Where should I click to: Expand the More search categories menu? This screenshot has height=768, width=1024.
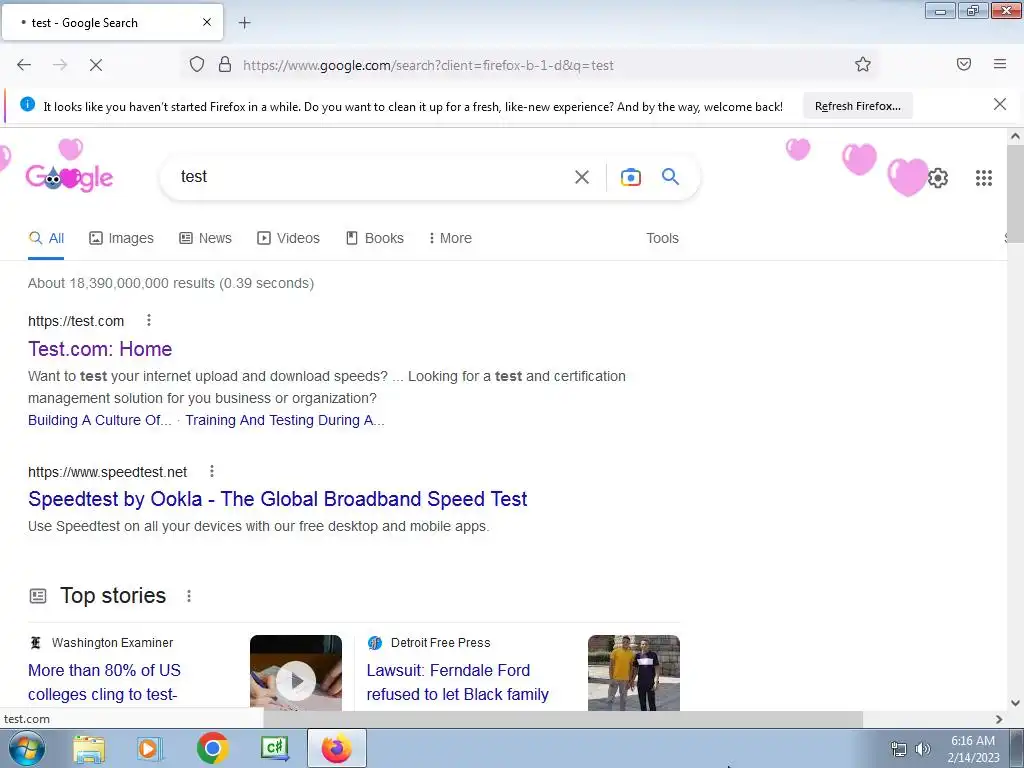(x=450, y=238)
